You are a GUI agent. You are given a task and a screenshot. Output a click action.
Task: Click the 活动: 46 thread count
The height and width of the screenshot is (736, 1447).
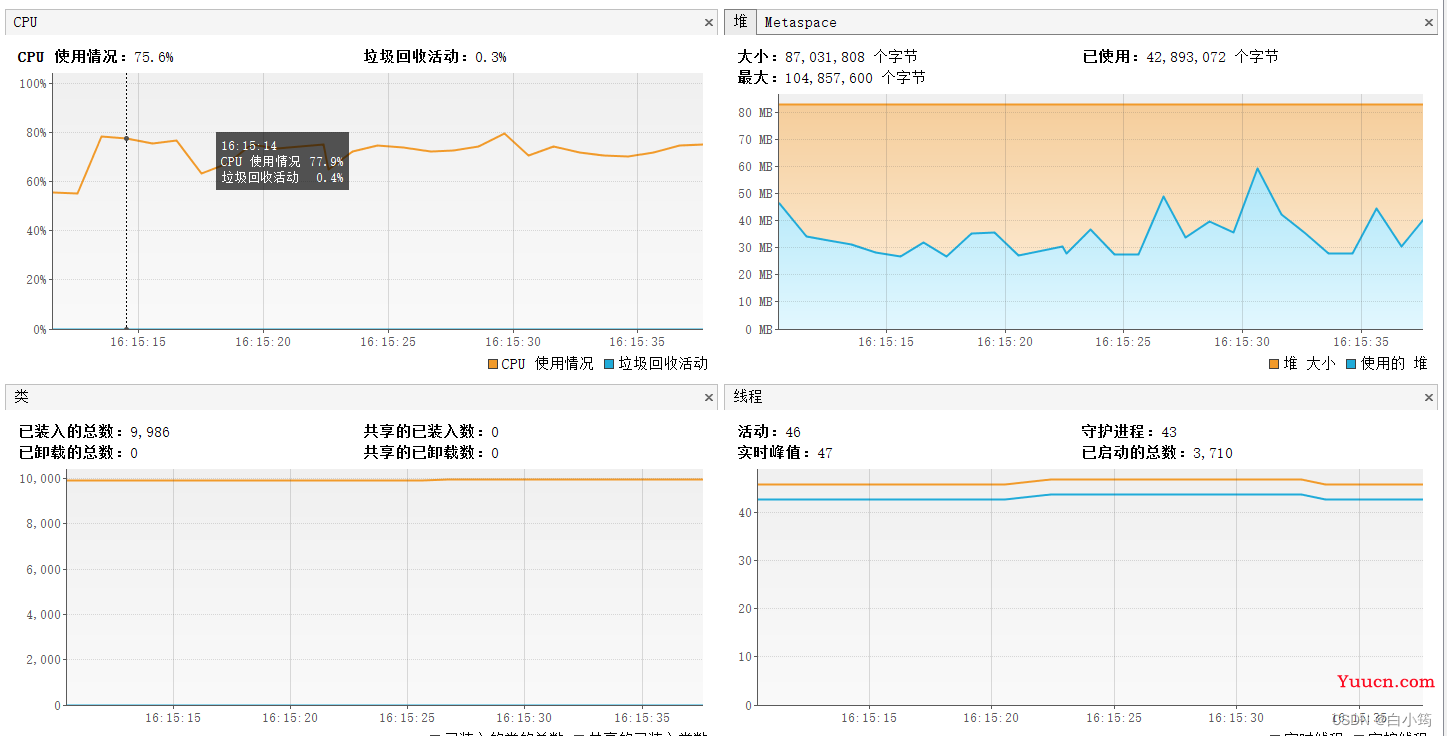(x=769, y=432)
